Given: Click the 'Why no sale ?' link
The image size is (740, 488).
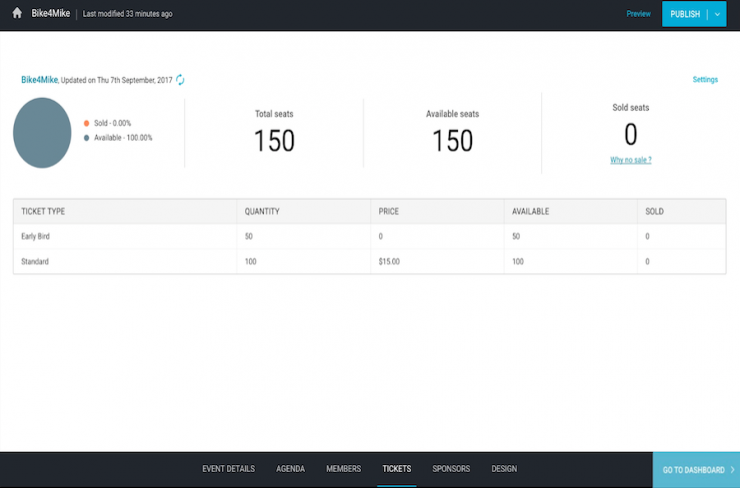Looking at the screenshot, I should 631,160.
